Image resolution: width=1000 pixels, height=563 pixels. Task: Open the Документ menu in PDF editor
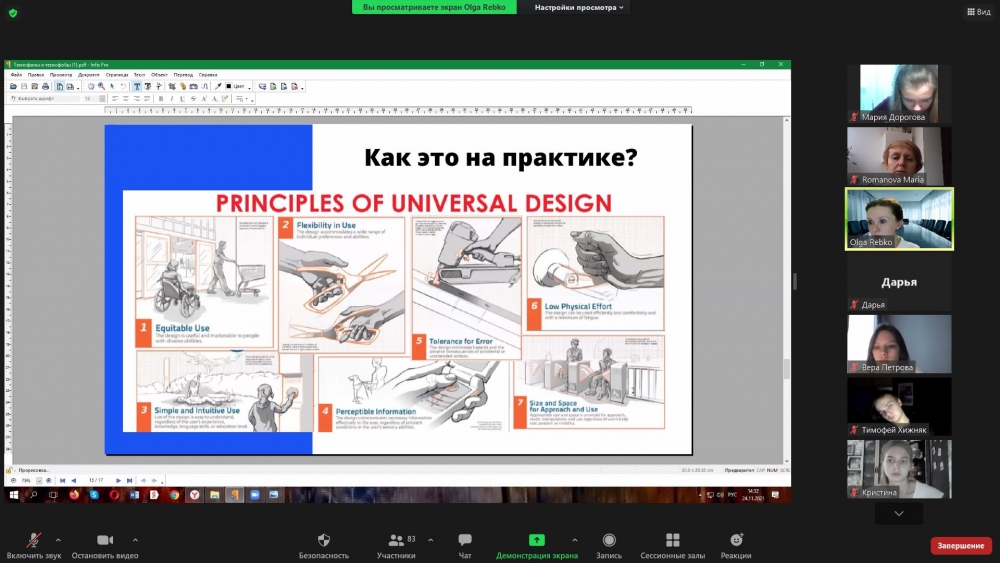[89, 75]
